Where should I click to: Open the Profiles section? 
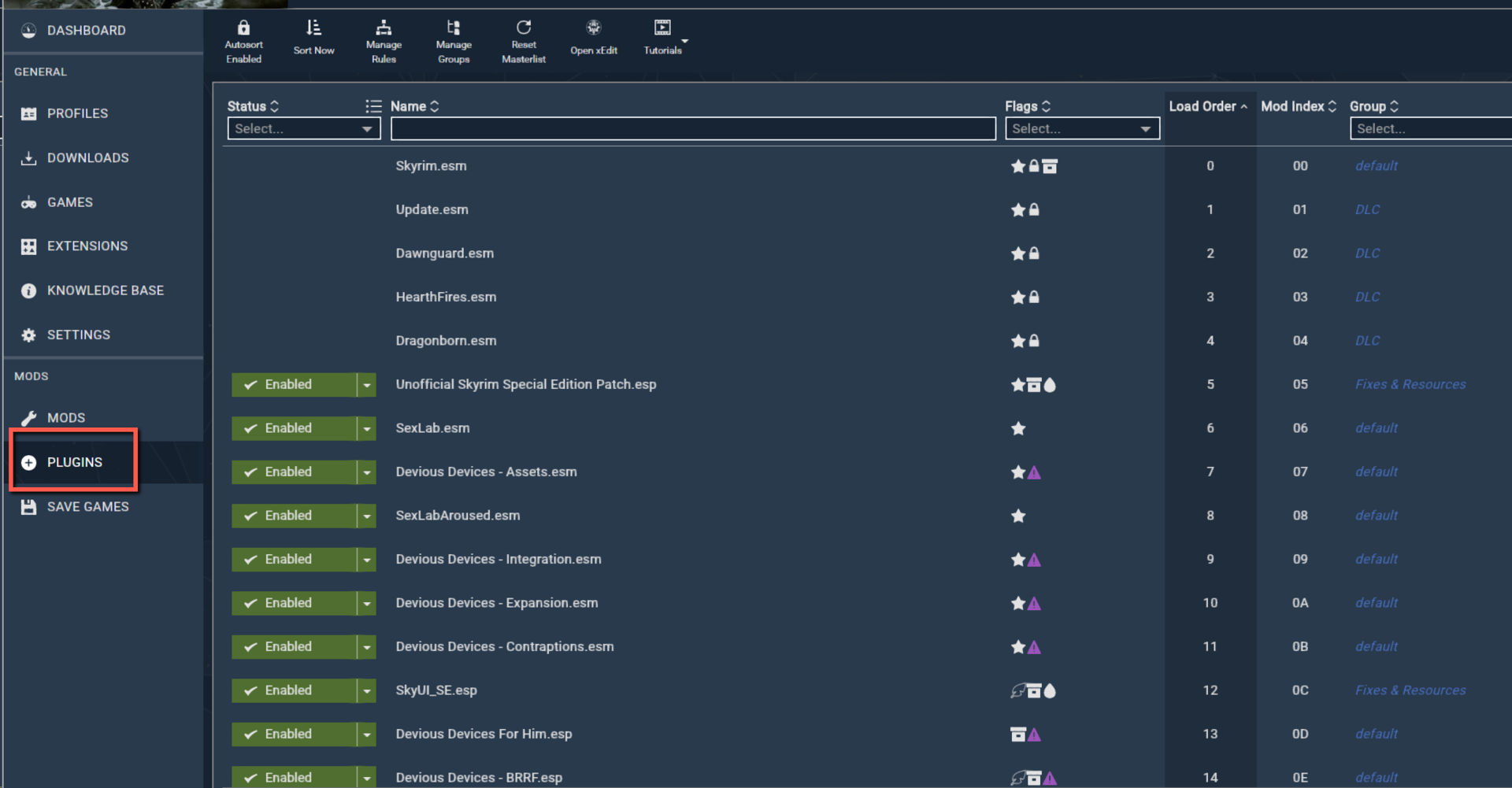(x=77, y=113)
